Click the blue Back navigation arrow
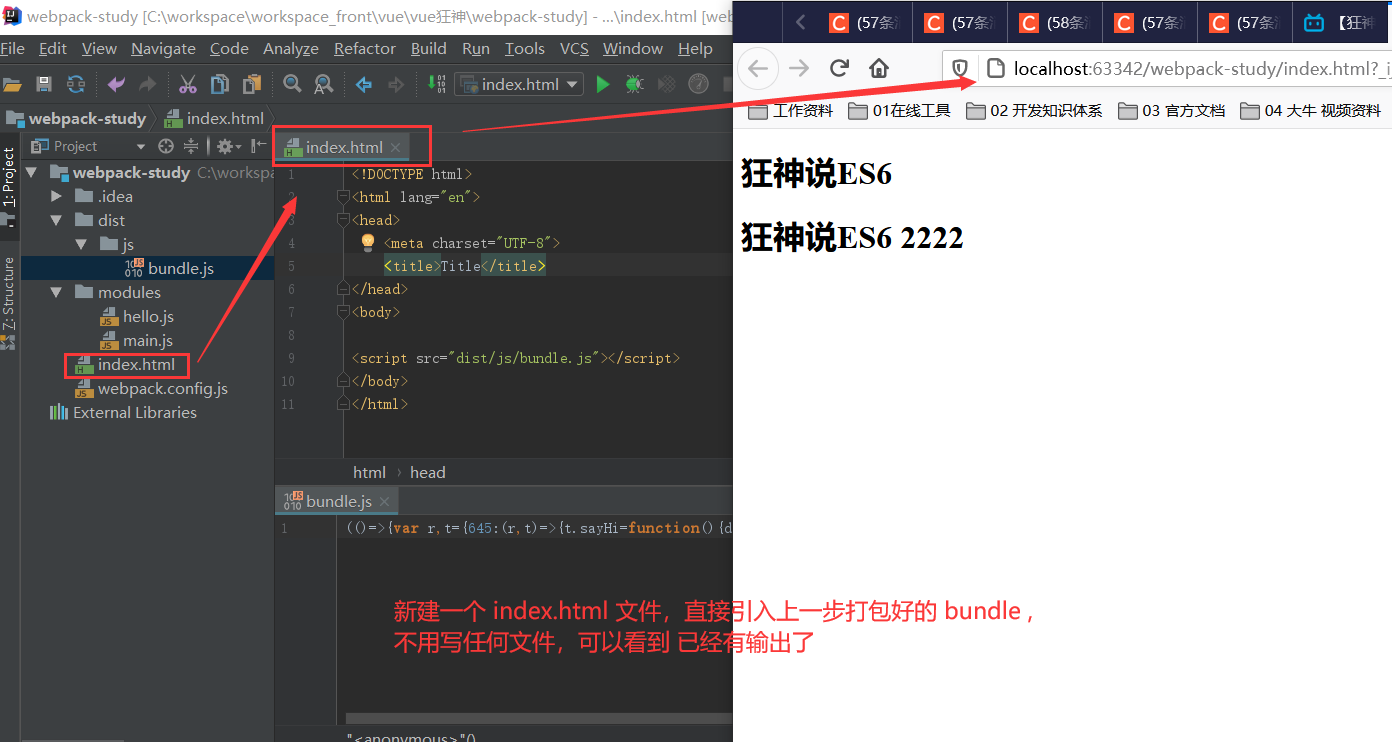Image resolution: width=1392 pixels, height=742 pixels. pyautogui.click(x=364, y=84)
